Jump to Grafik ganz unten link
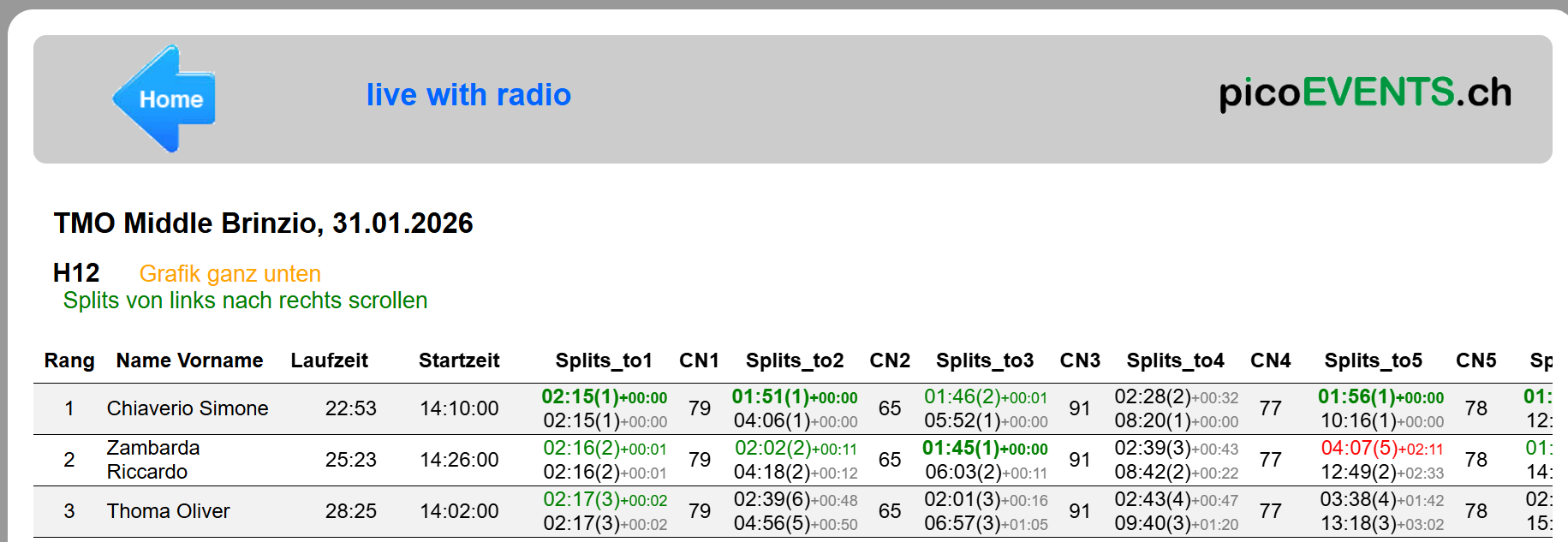 coord(230,274)
